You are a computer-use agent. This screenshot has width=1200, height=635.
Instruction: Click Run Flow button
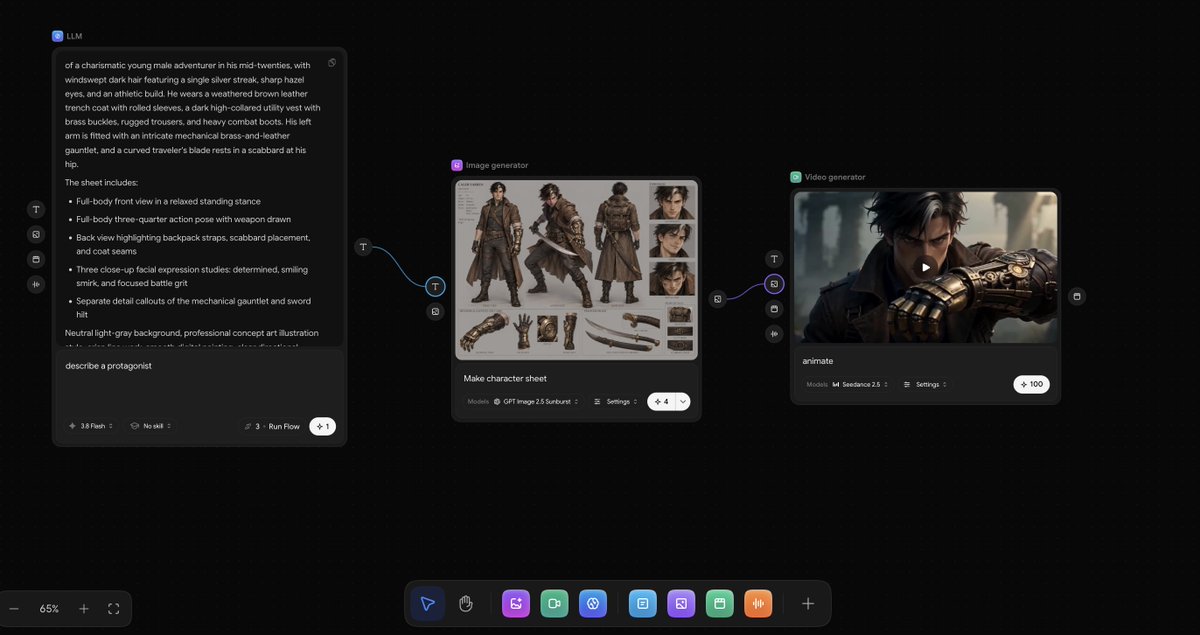[x=271, y=426]
